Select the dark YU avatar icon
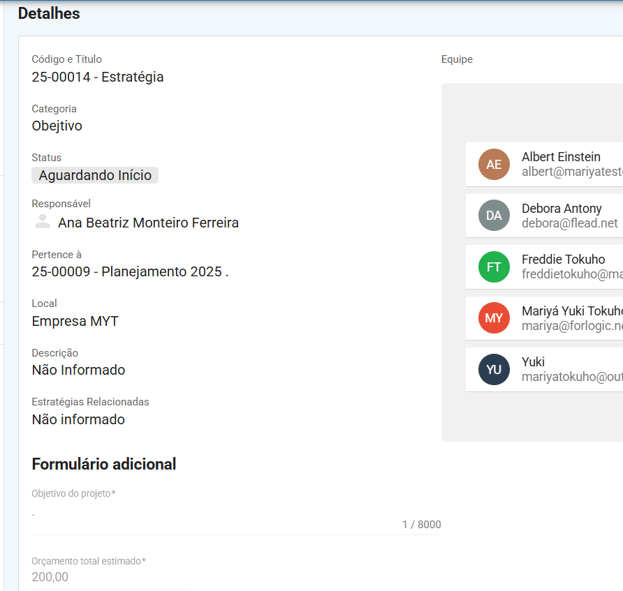The width and height of the screenshot is (623, 591). [493, 369]
